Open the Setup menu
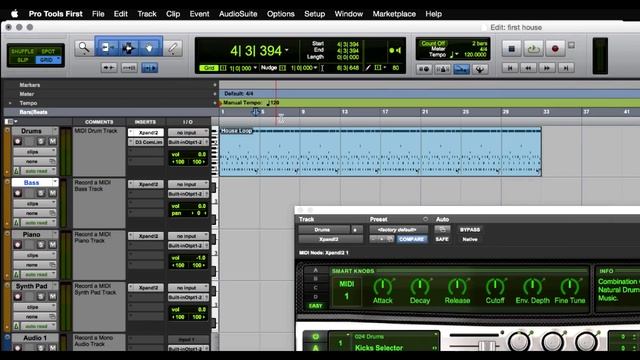Image resolution: width=640 pixels, height=360 pixels. 314,14
